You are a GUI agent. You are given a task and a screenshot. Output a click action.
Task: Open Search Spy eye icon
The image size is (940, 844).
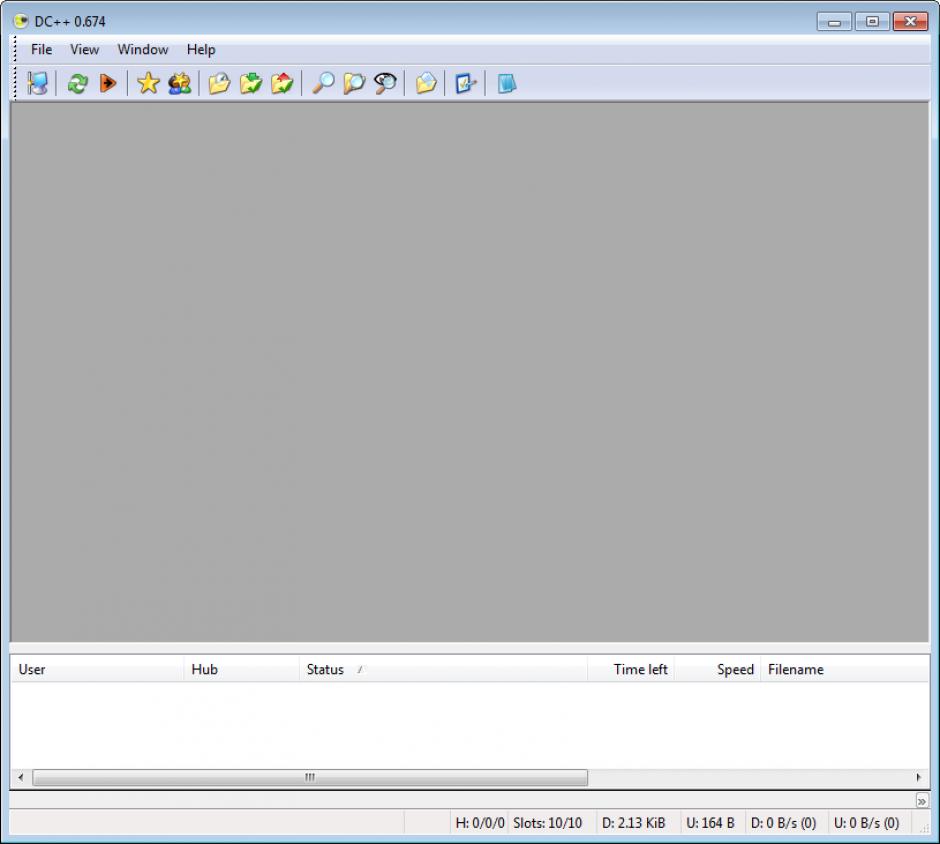385,83
